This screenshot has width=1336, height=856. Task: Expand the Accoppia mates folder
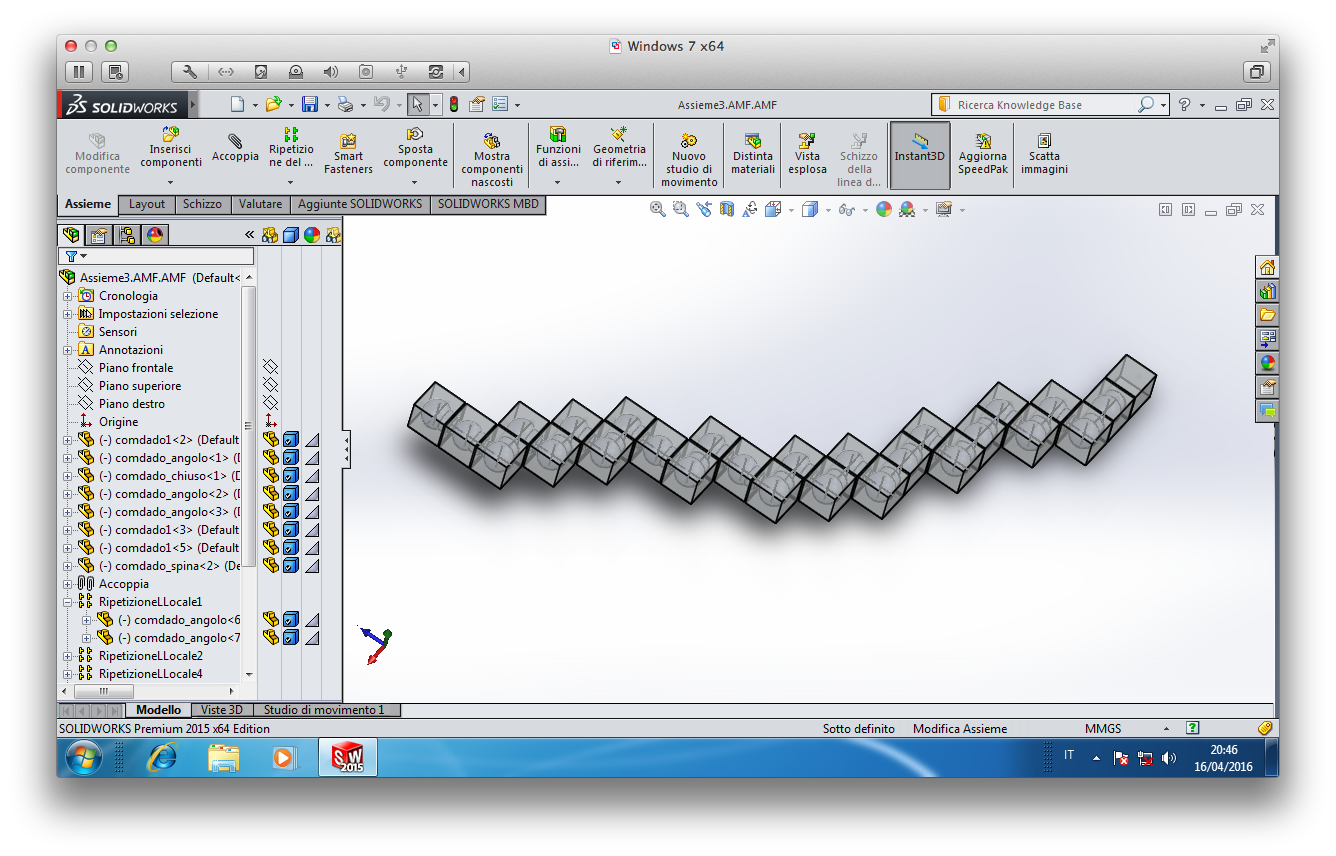68,584
